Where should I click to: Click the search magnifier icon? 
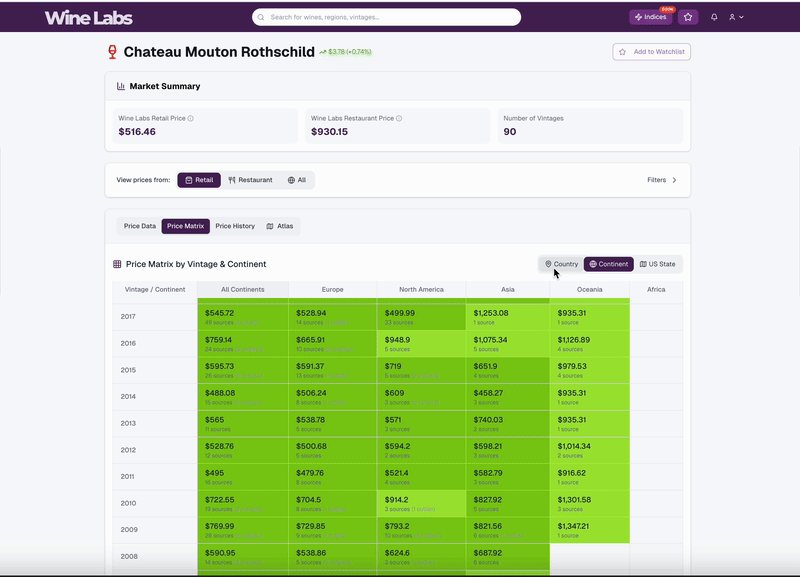261,17
